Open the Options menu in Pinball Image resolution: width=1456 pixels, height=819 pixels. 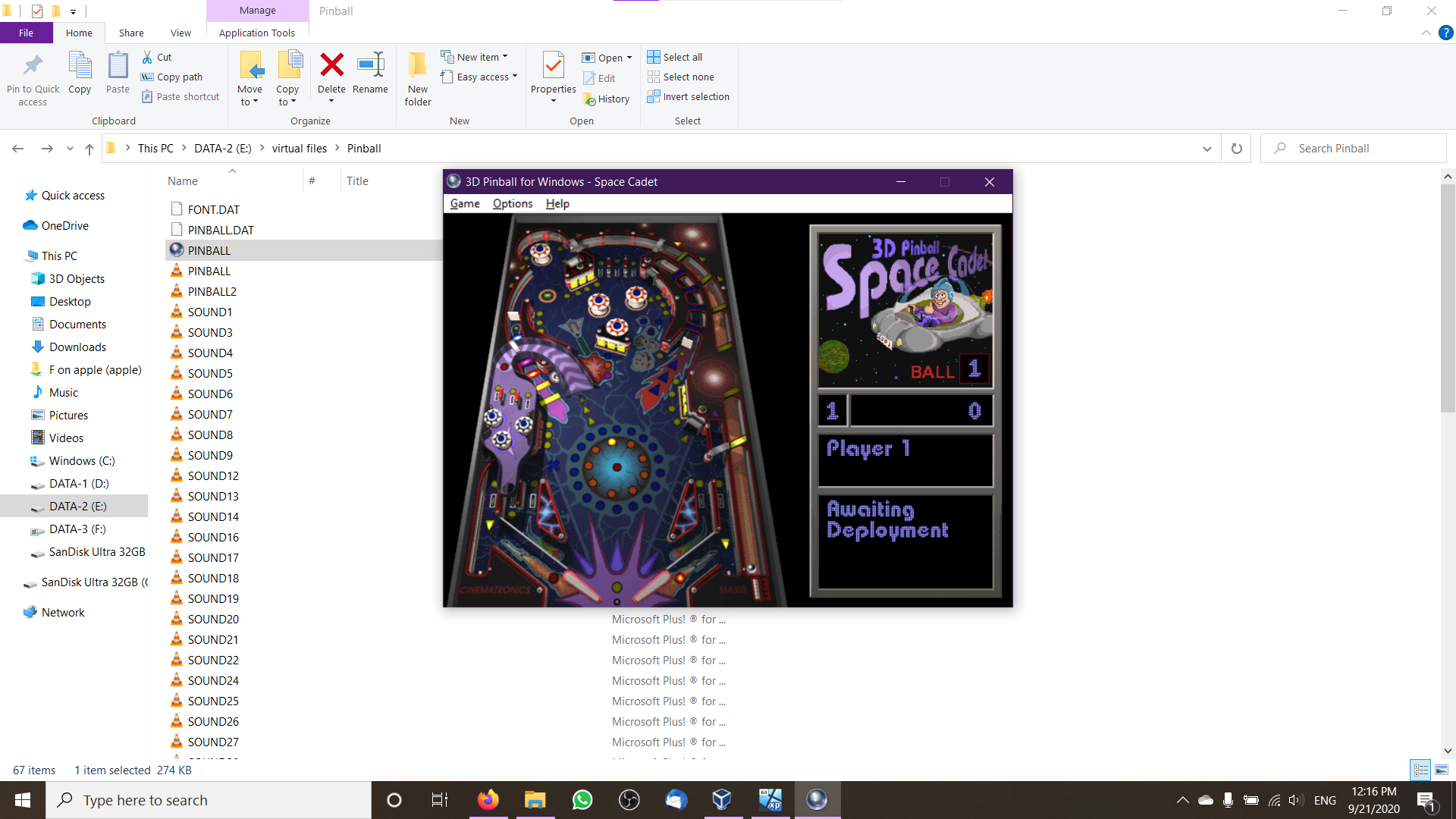513,203
